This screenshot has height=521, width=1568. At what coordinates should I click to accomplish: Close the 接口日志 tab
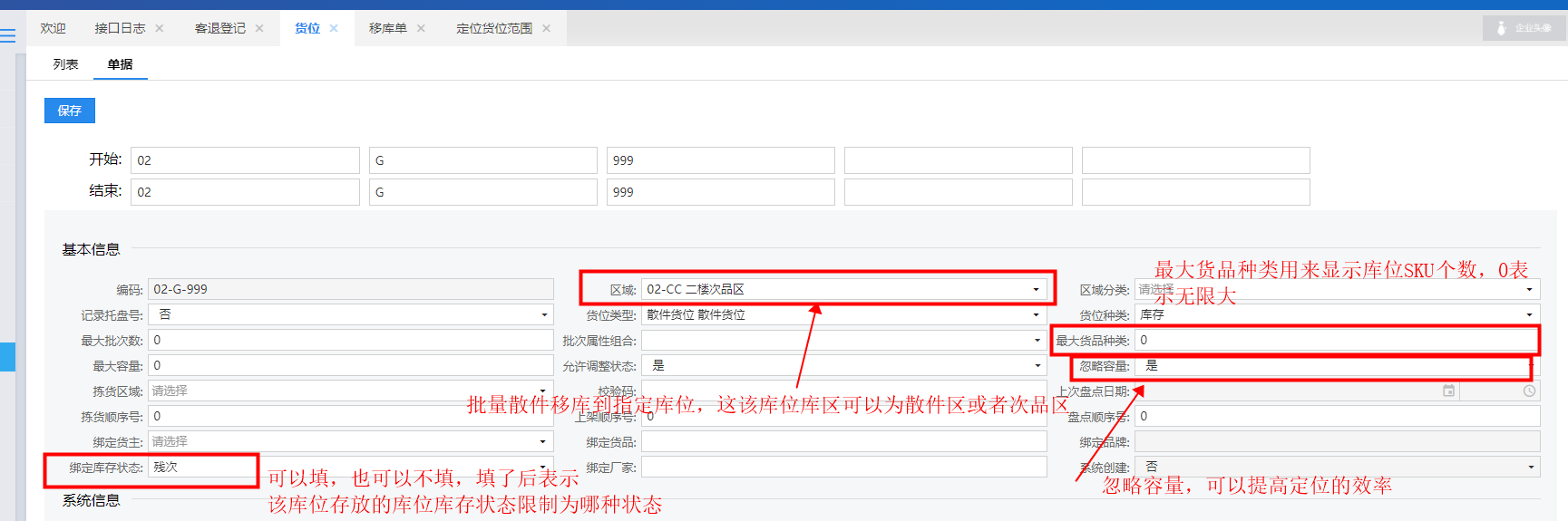(x=160, y=28)
